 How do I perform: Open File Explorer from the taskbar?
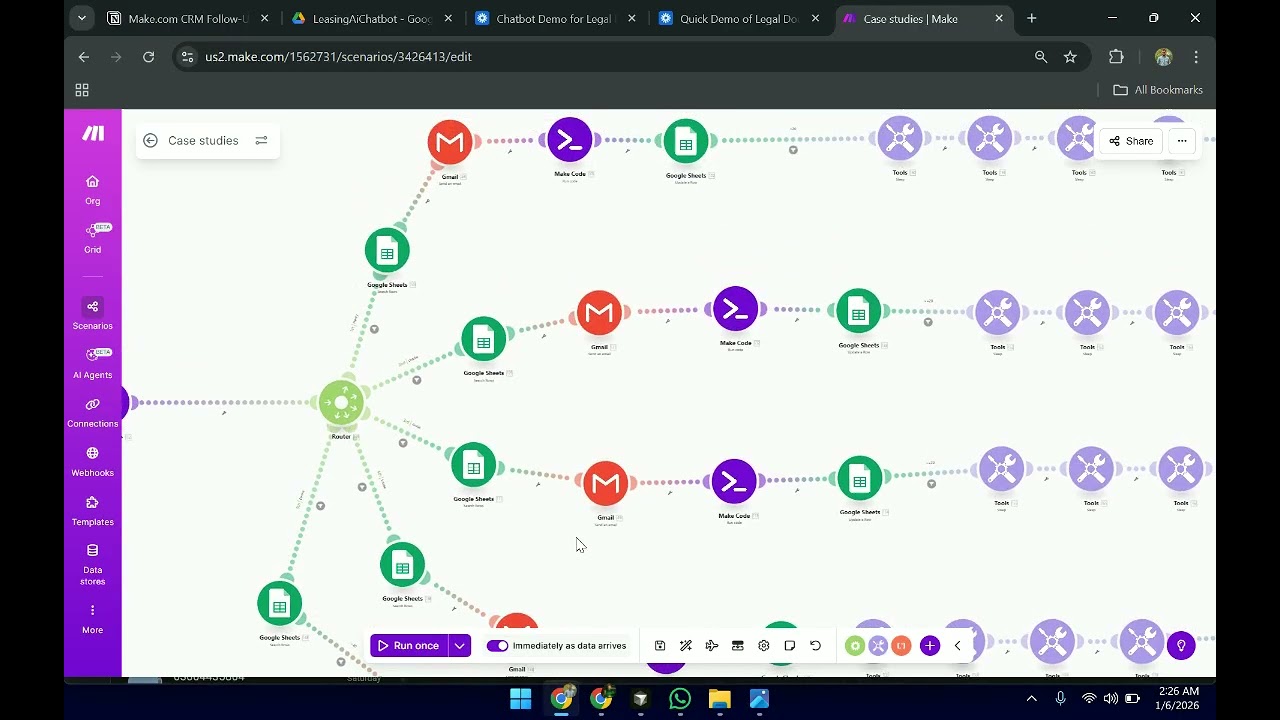(x=720, y=699)
